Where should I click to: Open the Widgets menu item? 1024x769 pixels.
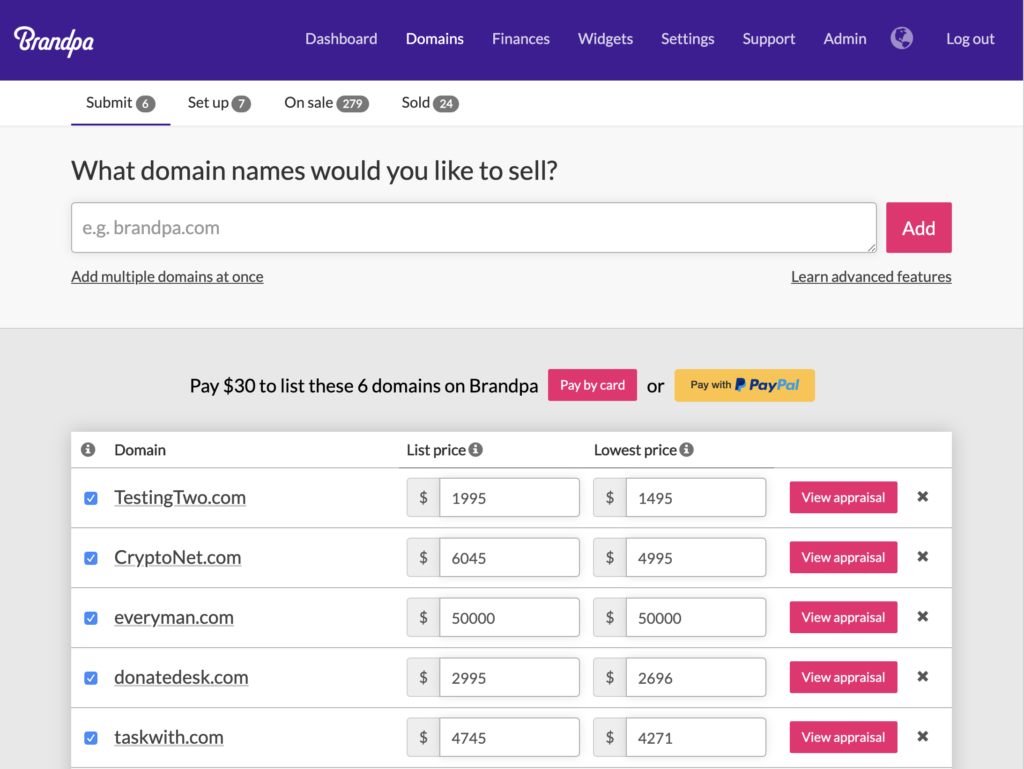point(605,39)
